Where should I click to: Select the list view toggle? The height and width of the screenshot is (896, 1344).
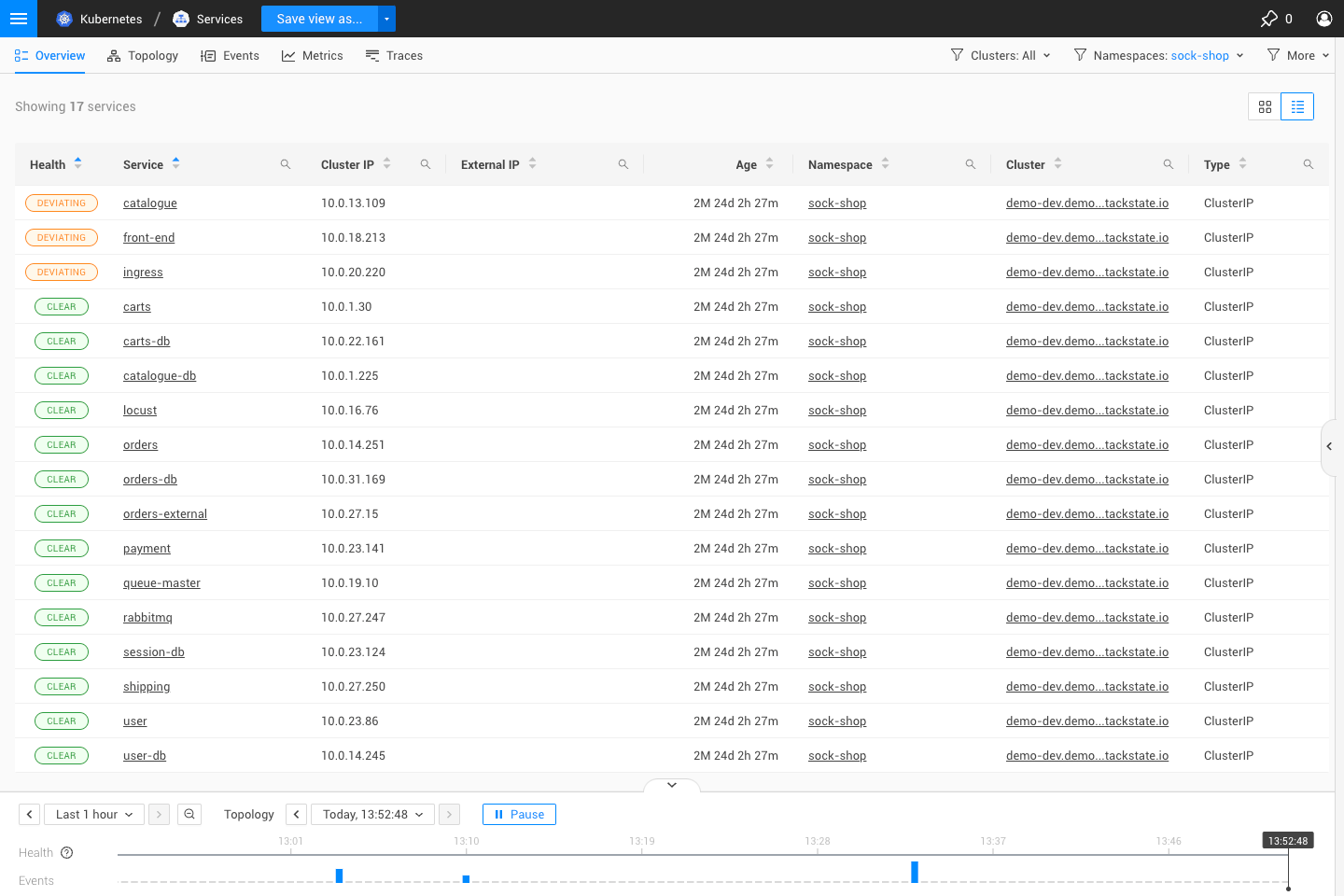(1297, 106)
